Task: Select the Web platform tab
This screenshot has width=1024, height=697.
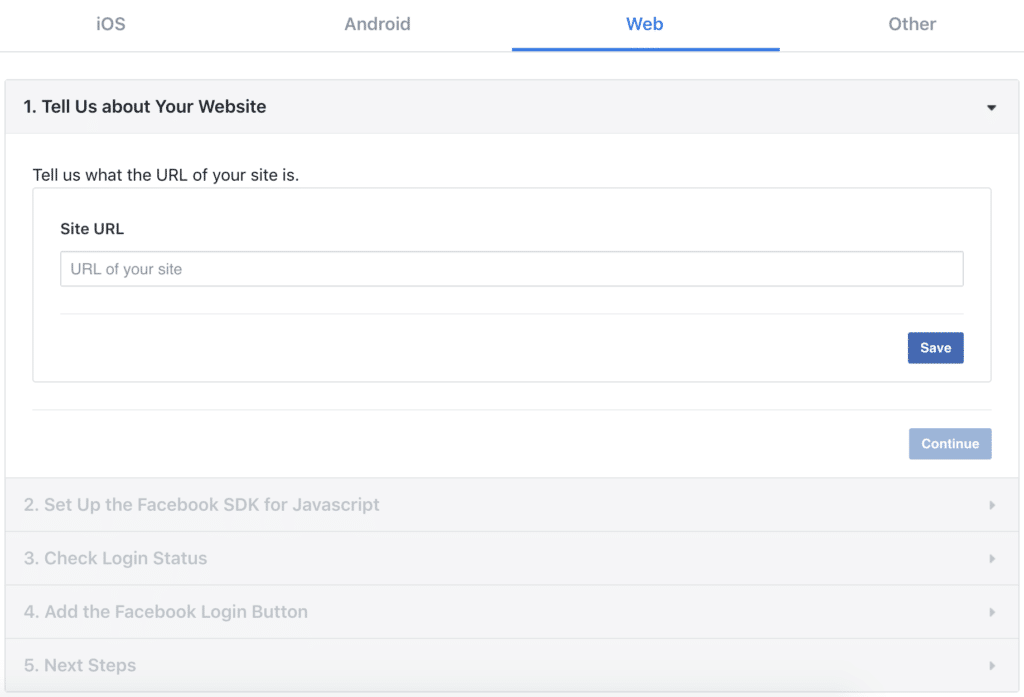Action: pos(645,24)
